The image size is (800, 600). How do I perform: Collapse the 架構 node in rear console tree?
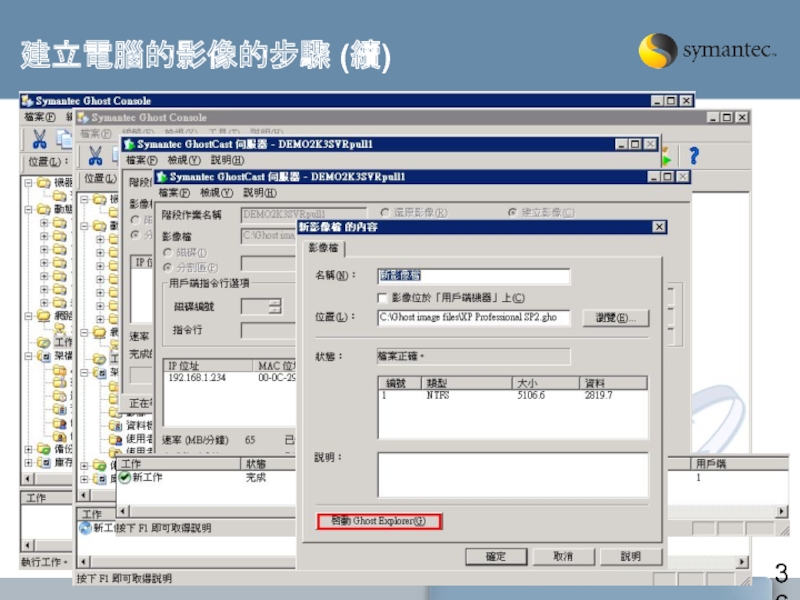pos(29,356)
